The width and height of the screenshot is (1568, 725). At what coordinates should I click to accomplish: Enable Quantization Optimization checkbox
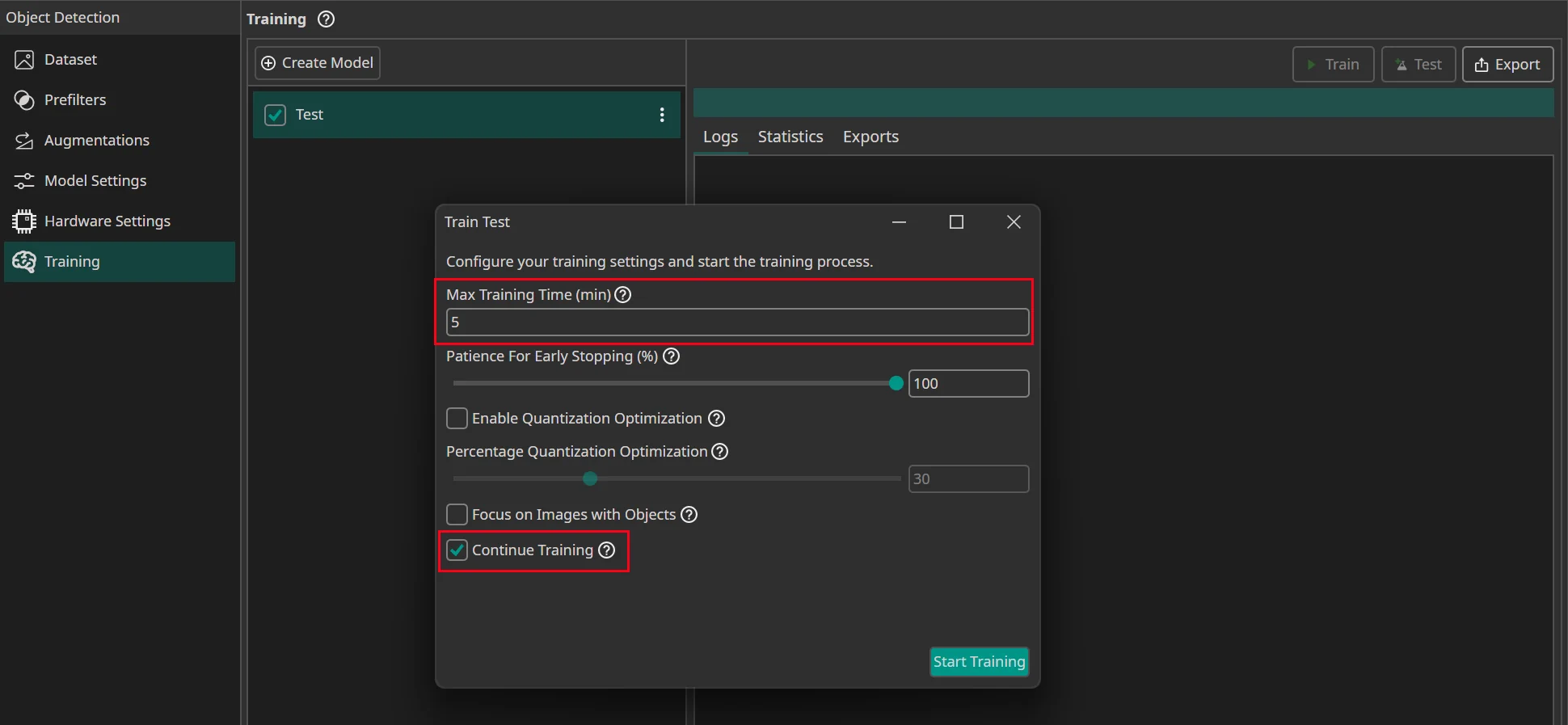457,419
